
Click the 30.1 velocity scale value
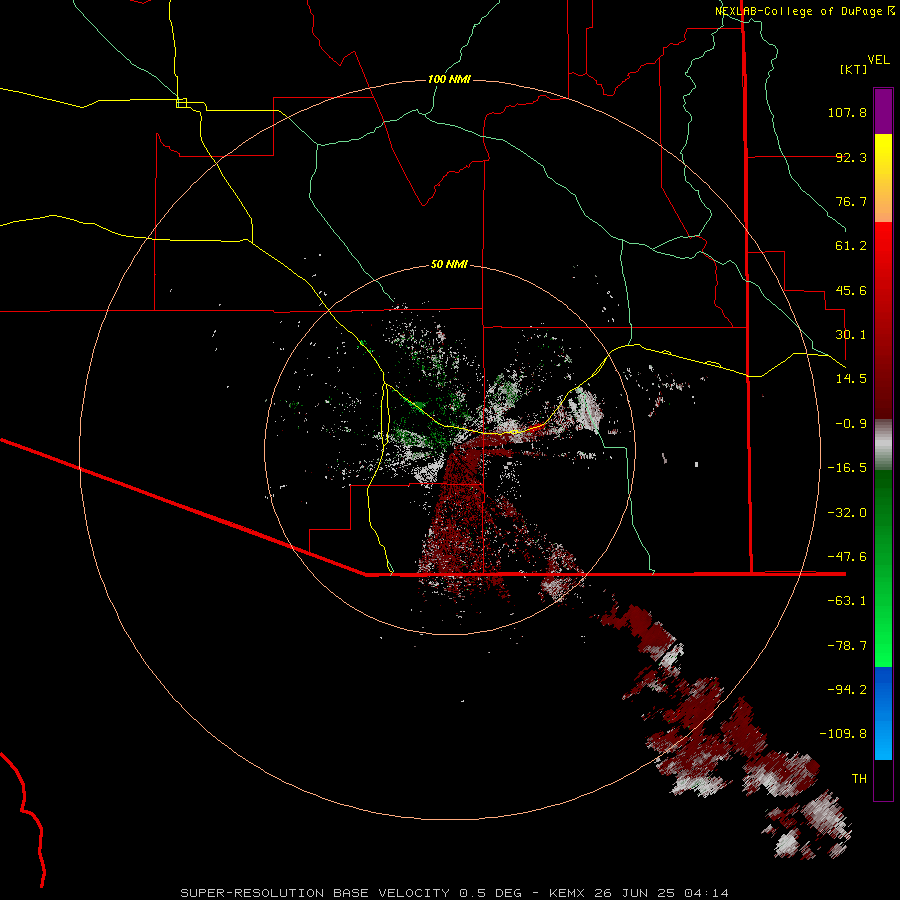[x=851, y=335]
